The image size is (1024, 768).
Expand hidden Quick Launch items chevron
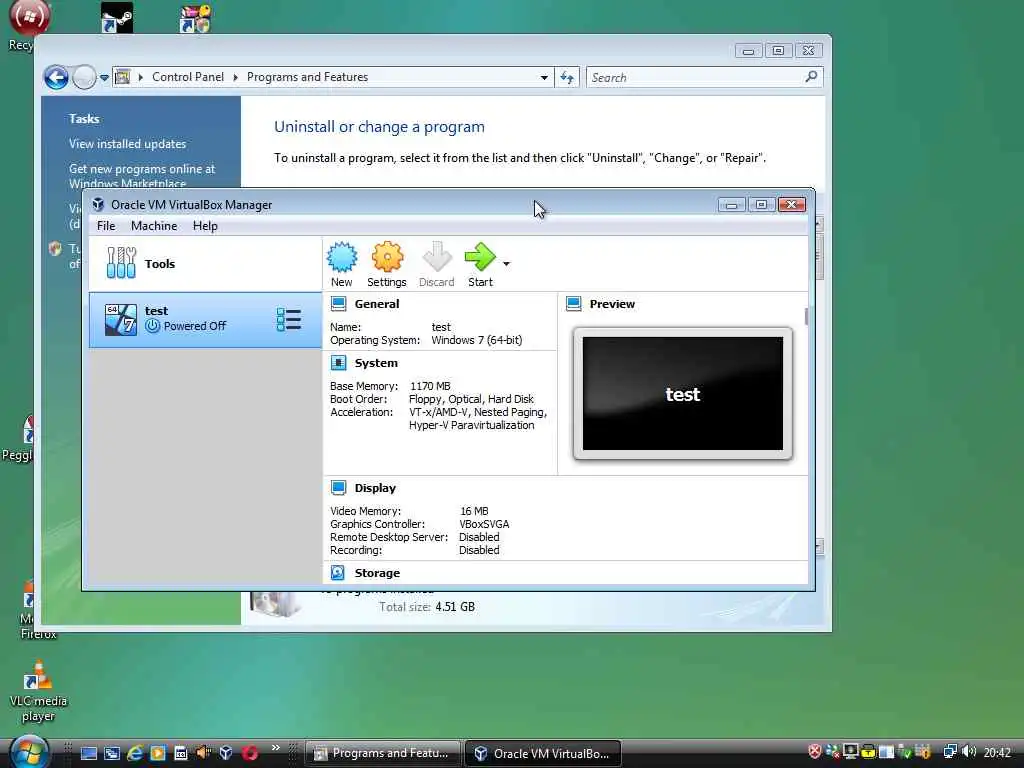click(276, 748)
